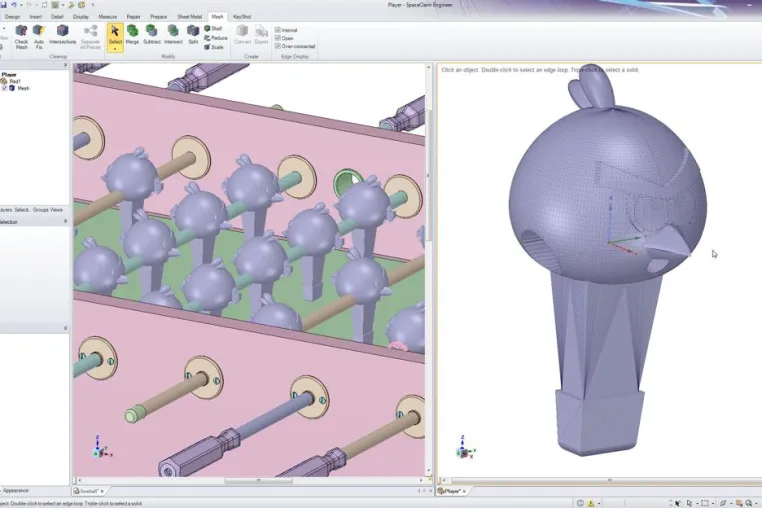Click the Appearance panel label
Image resolution: width=762 pixels, height=508 pixels.
pyautogui.click(x=16, y=490)
